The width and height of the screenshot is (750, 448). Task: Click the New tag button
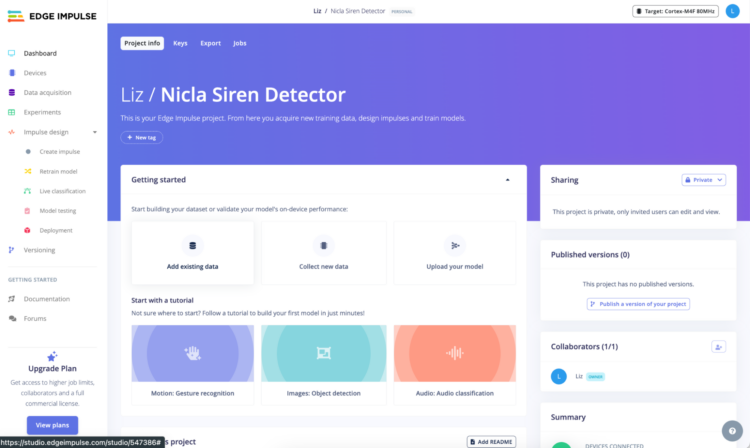click(141, 137)
